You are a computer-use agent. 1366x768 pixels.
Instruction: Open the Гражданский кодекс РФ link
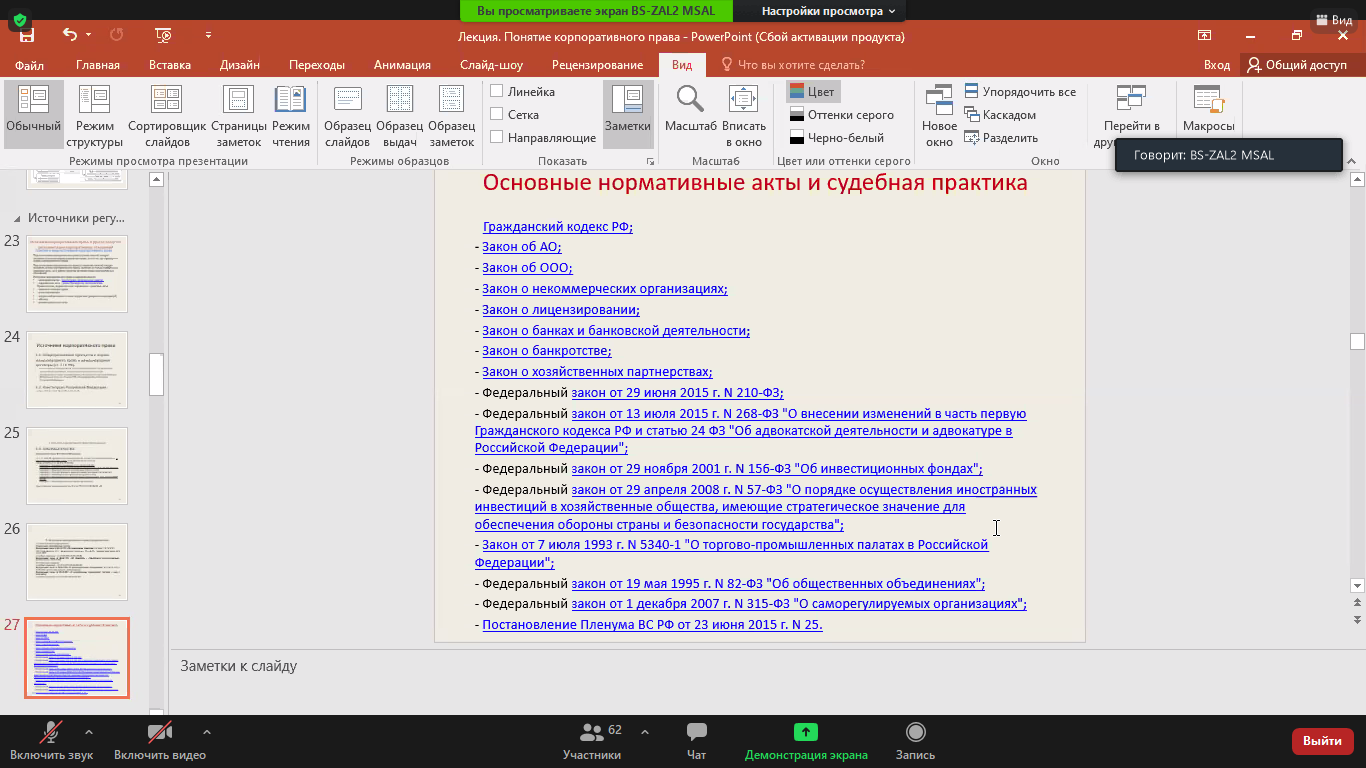(x=558, y=227)
